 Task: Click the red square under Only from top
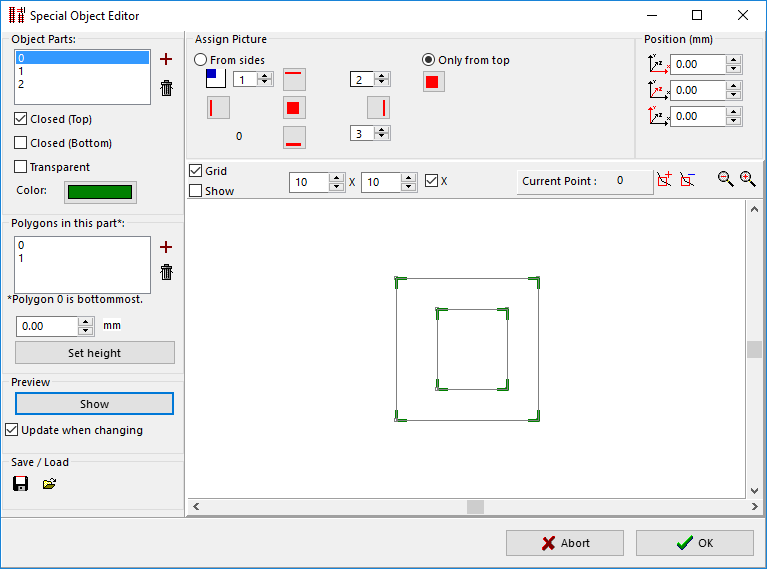(433, 81)
